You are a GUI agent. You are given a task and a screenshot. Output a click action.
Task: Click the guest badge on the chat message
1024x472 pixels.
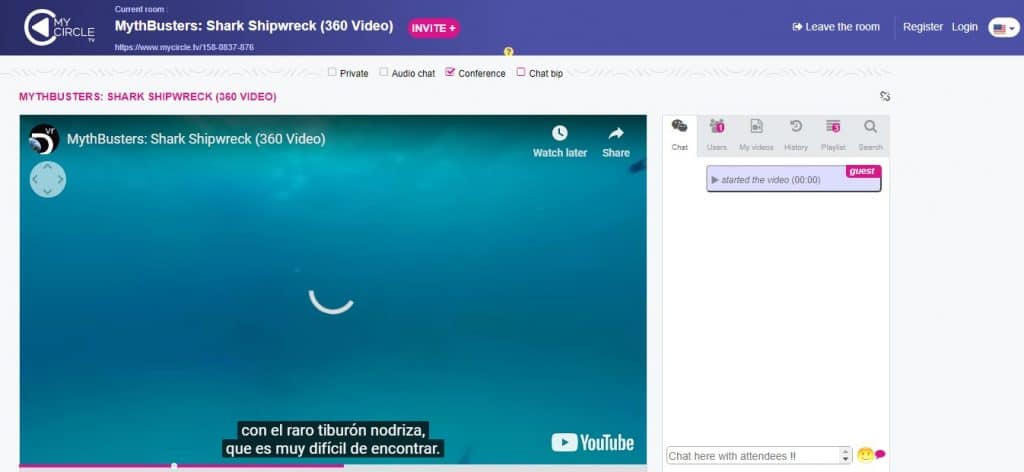point(863,171)
